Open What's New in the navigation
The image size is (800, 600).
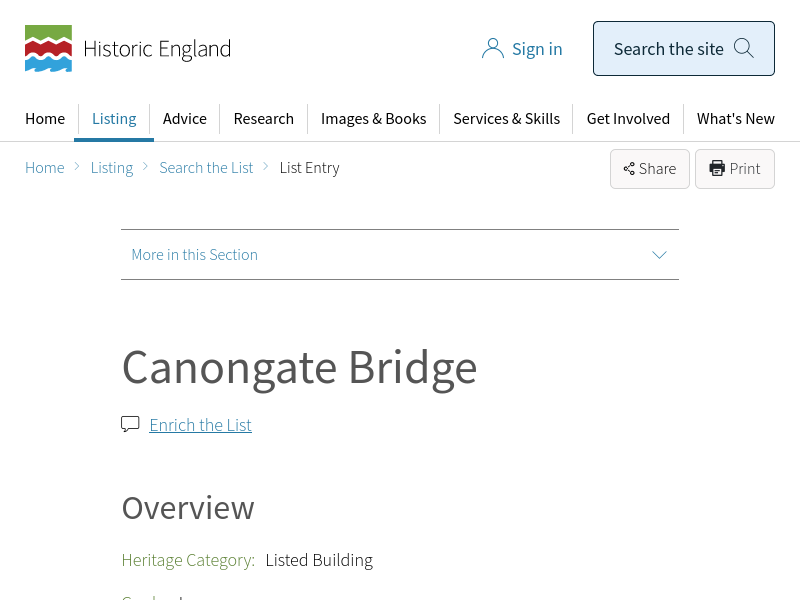(735, 118)
